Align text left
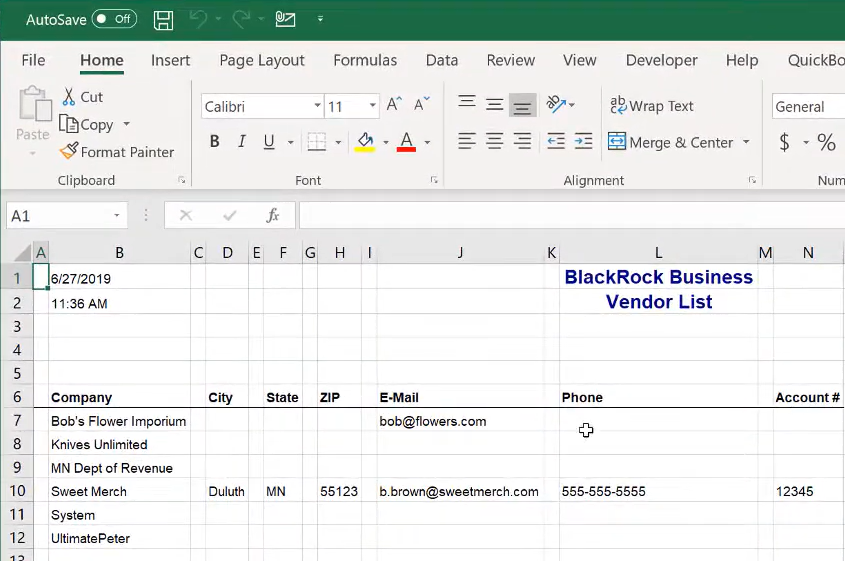 pyautogui.click(x=467, y=142)
